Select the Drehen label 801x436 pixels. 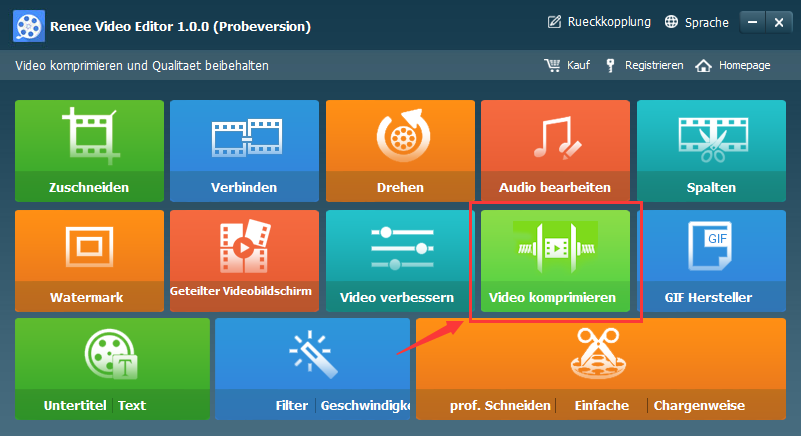point(400,188)
